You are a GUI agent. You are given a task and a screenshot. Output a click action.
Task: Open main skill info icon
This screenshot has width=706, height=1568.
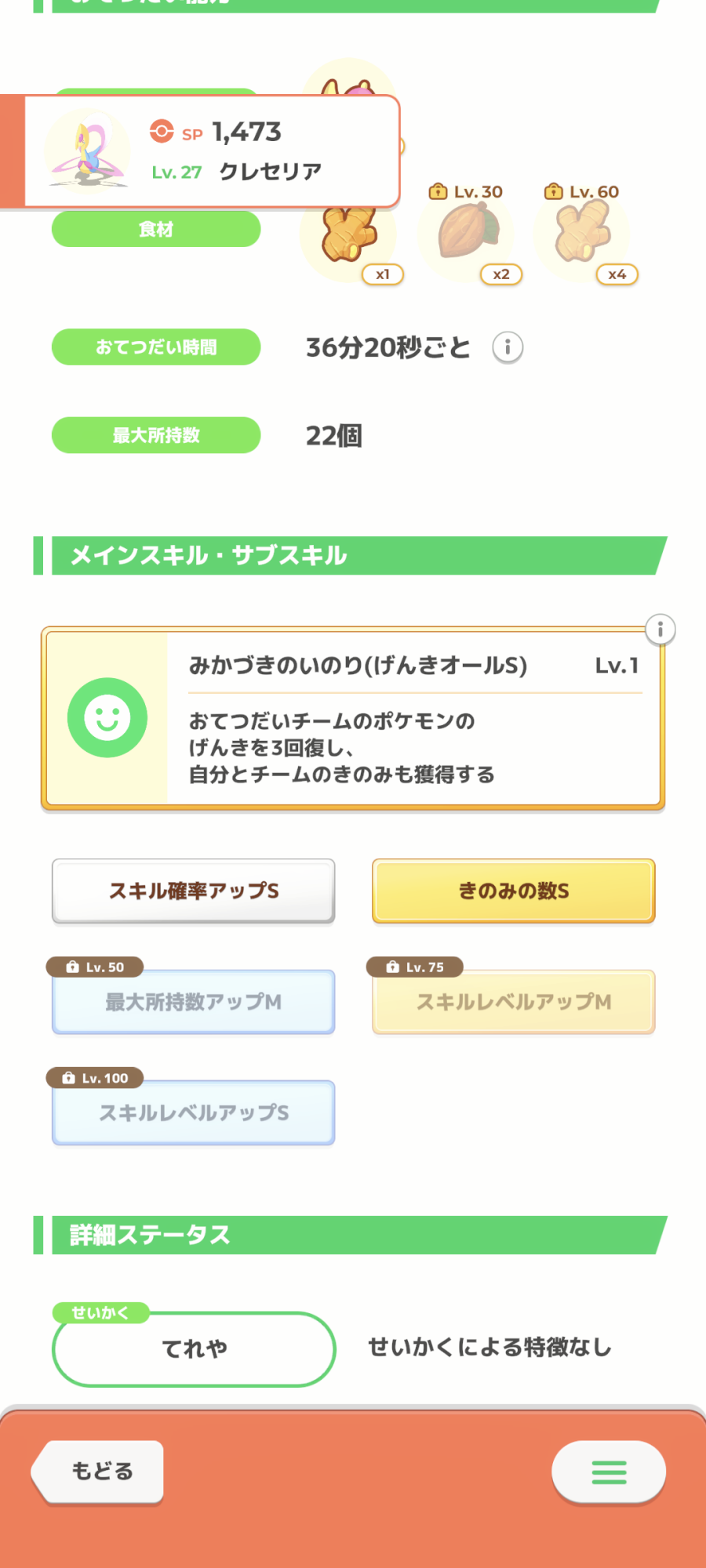point(660,630)
